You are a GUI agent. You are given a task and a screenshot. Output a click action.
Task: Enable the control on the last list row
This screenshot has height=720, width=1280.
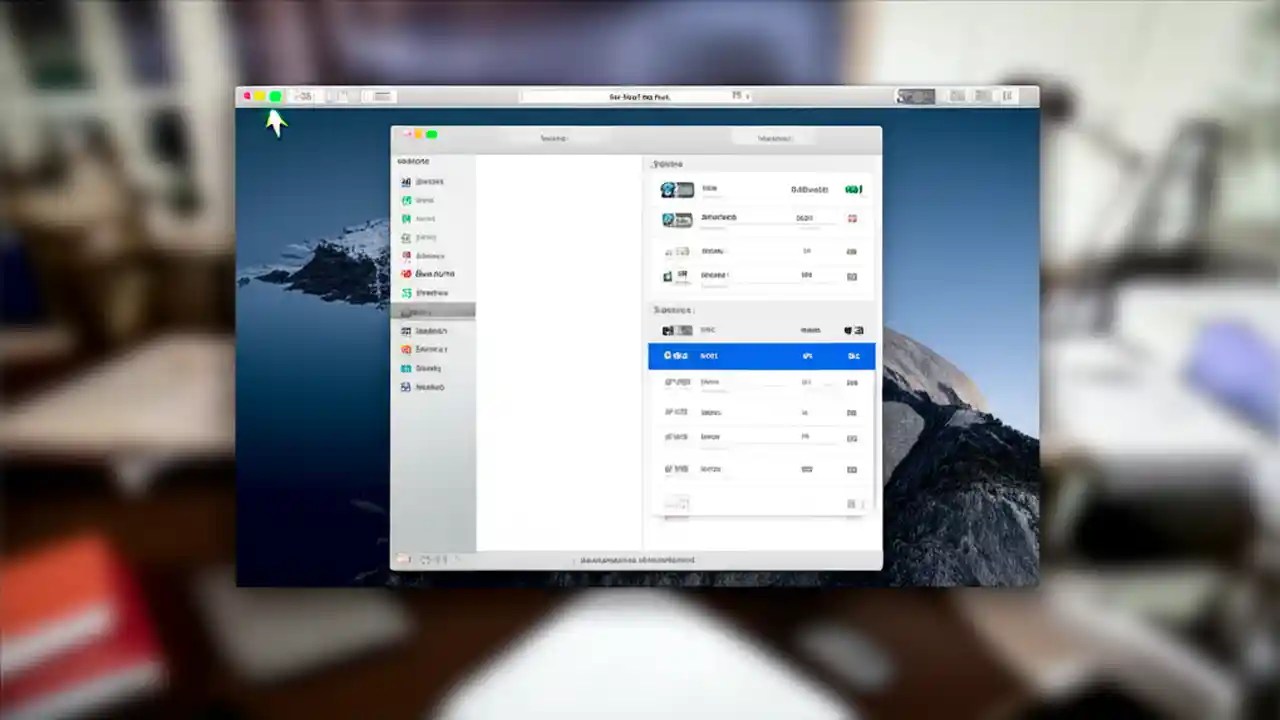coord(851,468)
